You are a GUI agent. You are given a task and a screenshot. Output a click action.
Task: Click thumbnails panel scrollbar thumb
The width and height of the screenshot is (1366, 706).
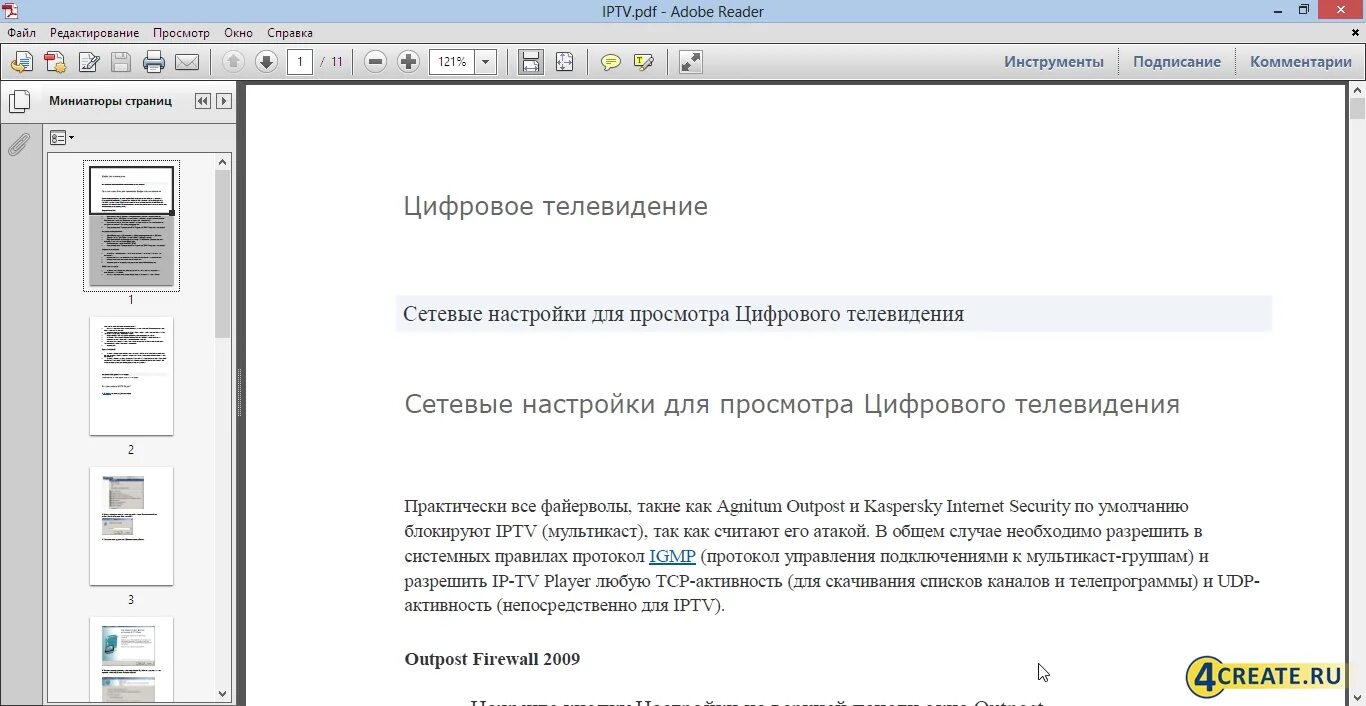click(x=223, y=253)
